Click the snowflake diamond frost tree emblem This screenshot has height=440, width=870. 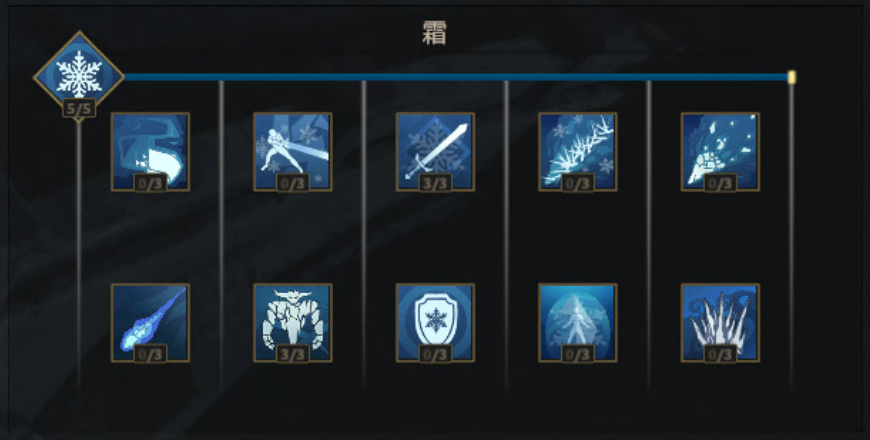[x=79, y=76]
